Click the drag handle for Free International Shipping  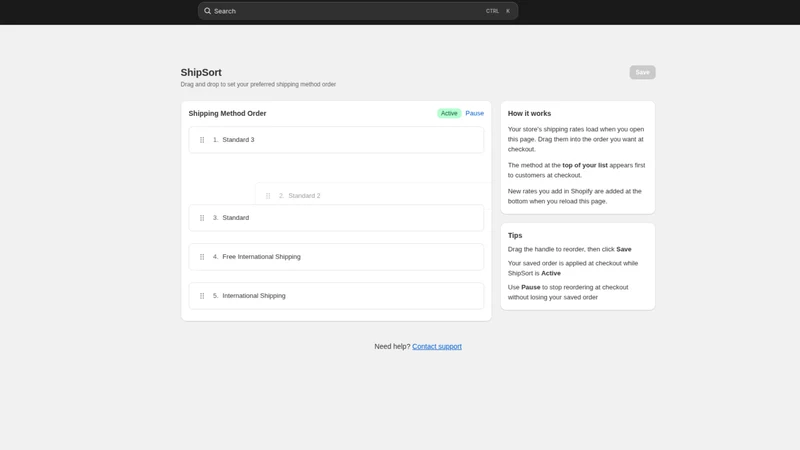202,257
